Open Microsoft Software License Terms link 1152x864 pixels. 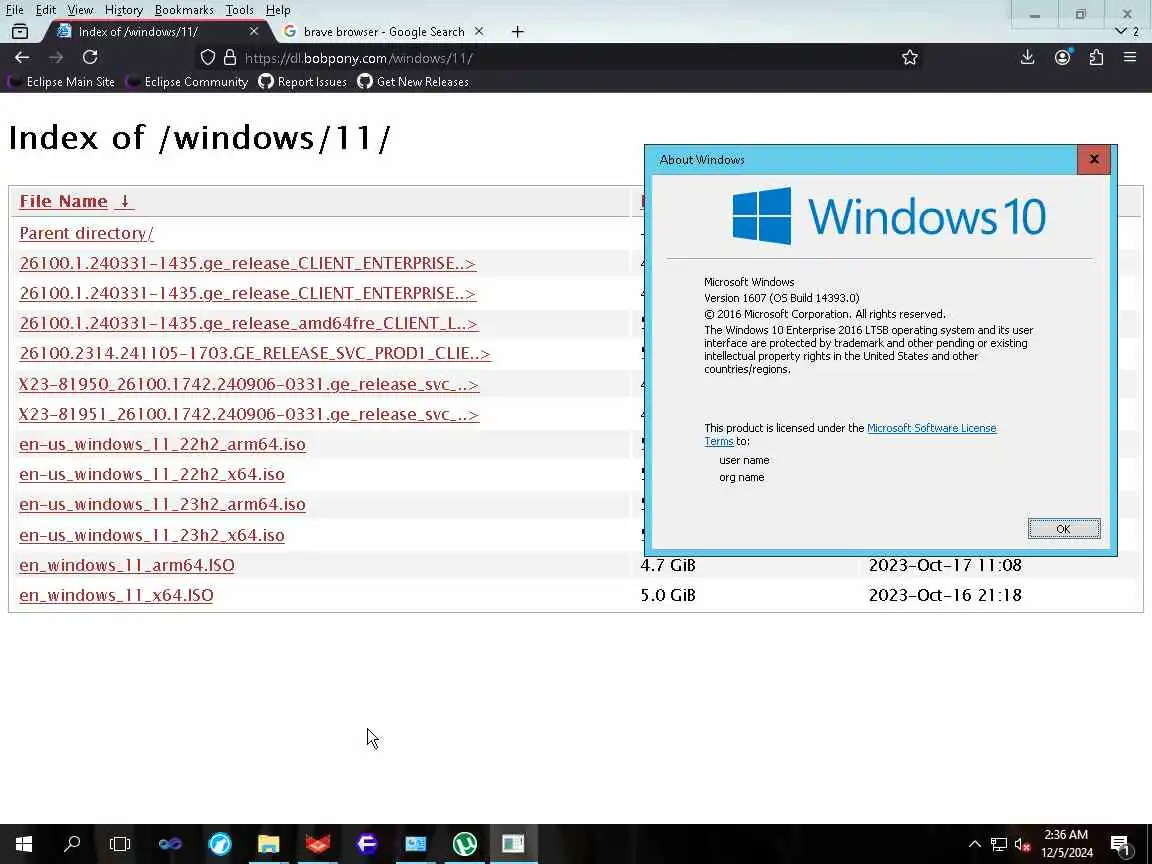click(932, 428)
